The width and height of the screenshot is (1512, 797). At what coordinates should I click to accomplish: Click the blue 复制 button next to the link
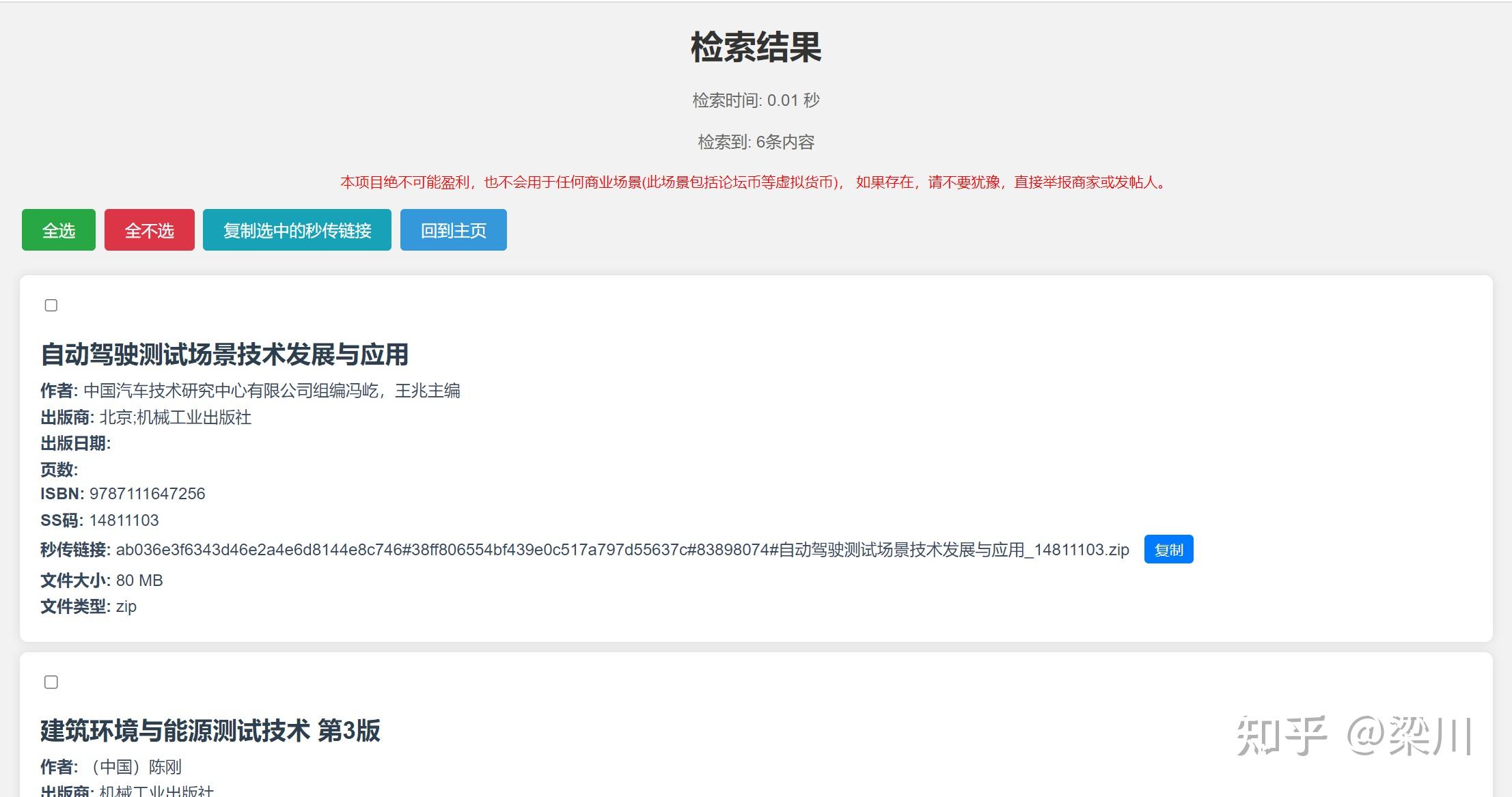1168,549
